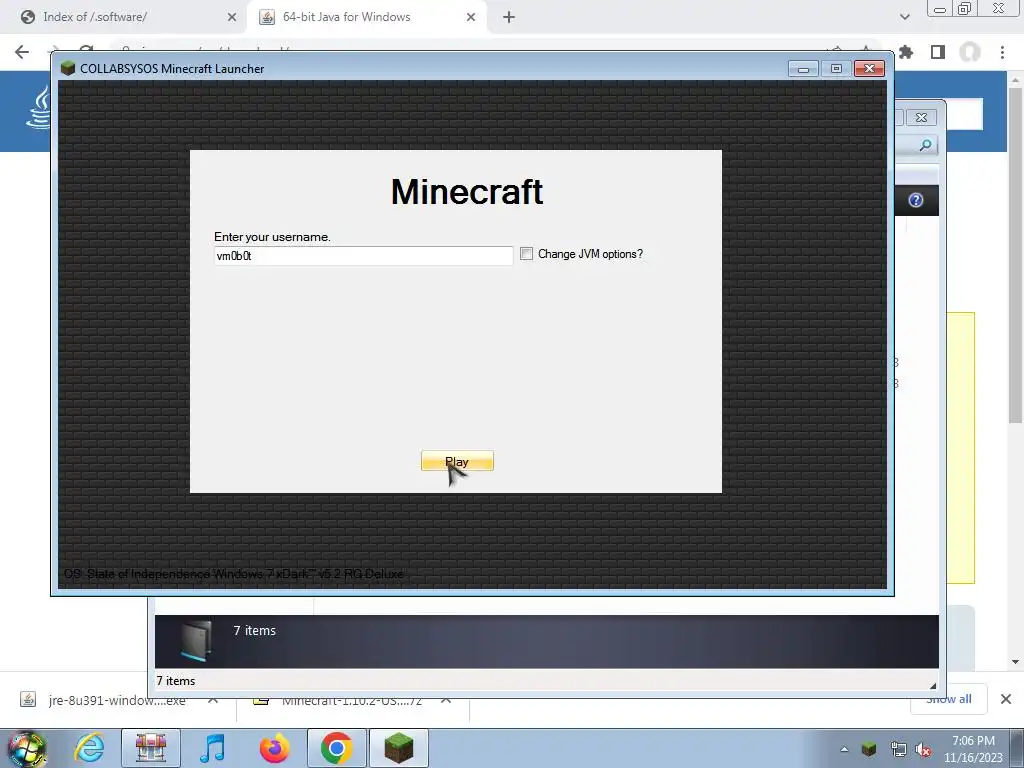Click the Java logo on the webpage
Viewport: 1024px width, 768px height.
[40, 109]
